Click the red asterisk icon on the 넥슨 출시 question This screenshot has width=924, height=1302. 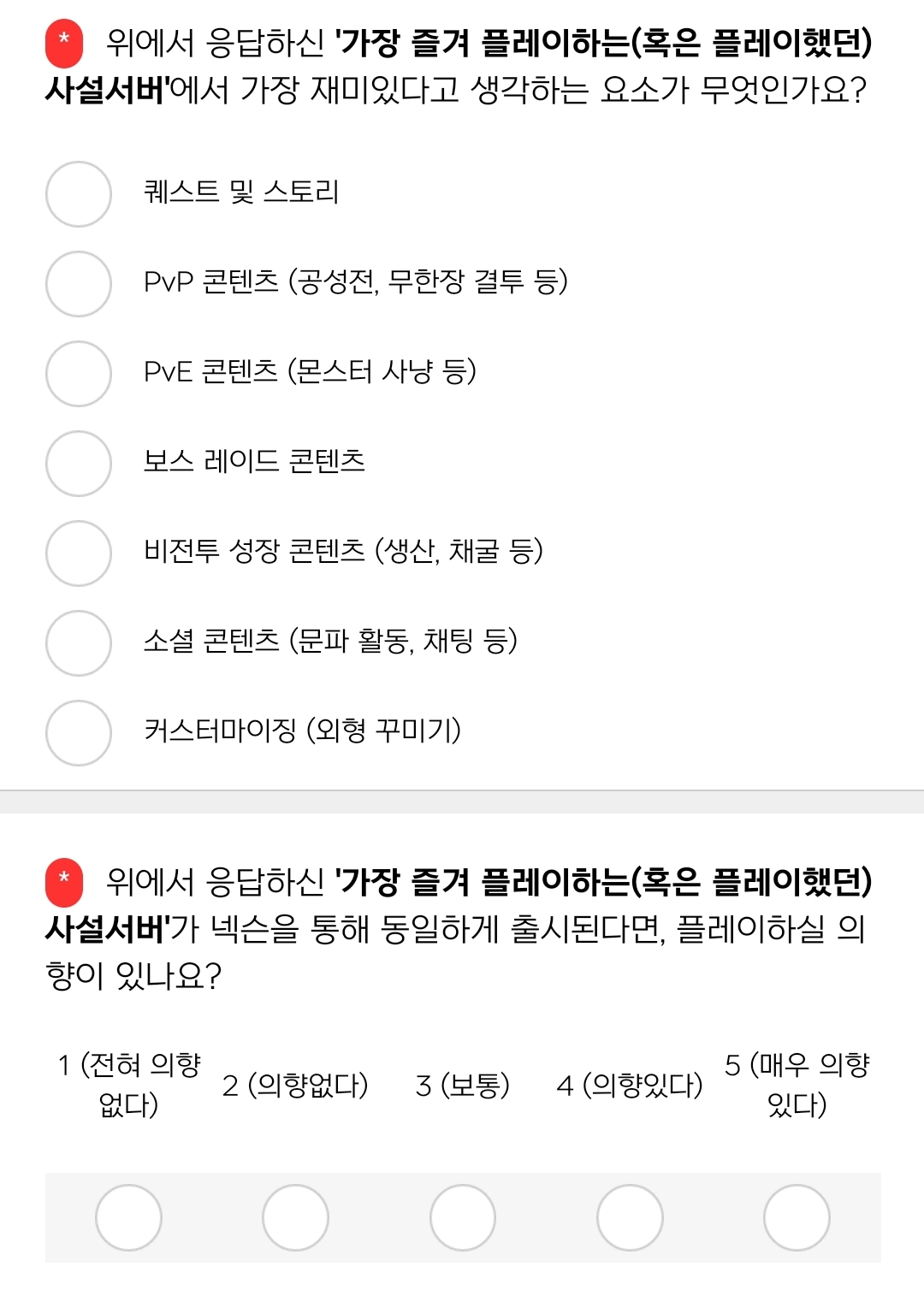[64, 882]
